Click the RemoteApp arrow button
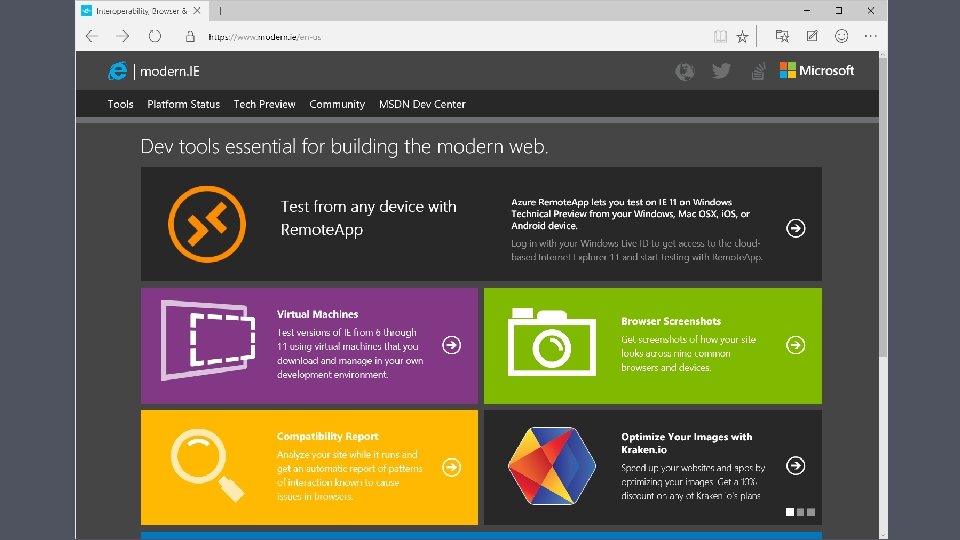Image resolution: width=960 pixels, height=540 pixels. [x=795, y=228]
